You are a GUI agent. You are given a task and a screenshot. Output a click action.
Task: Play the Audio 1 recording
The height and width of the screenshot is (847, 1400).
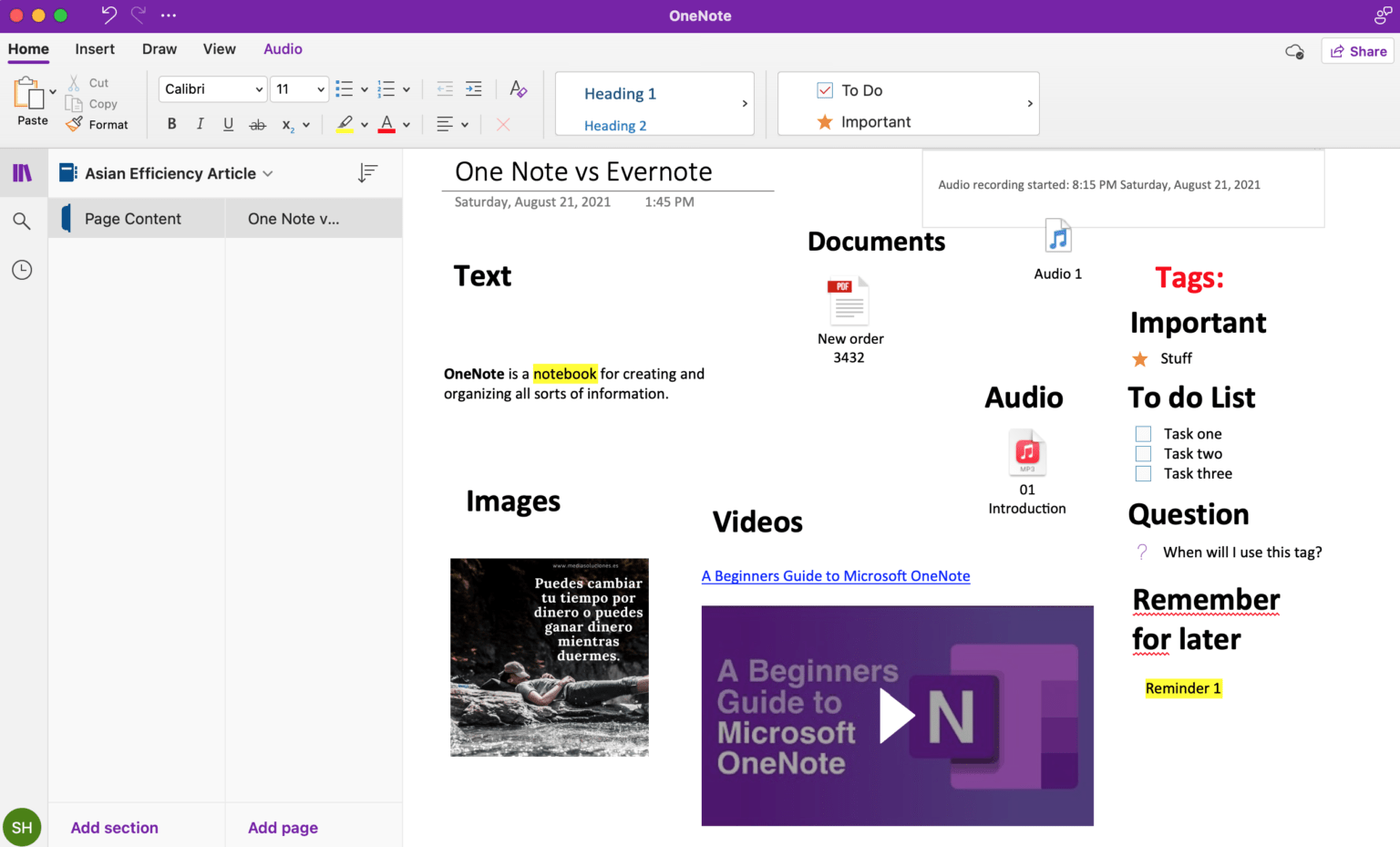click(x=1057, y=234)
